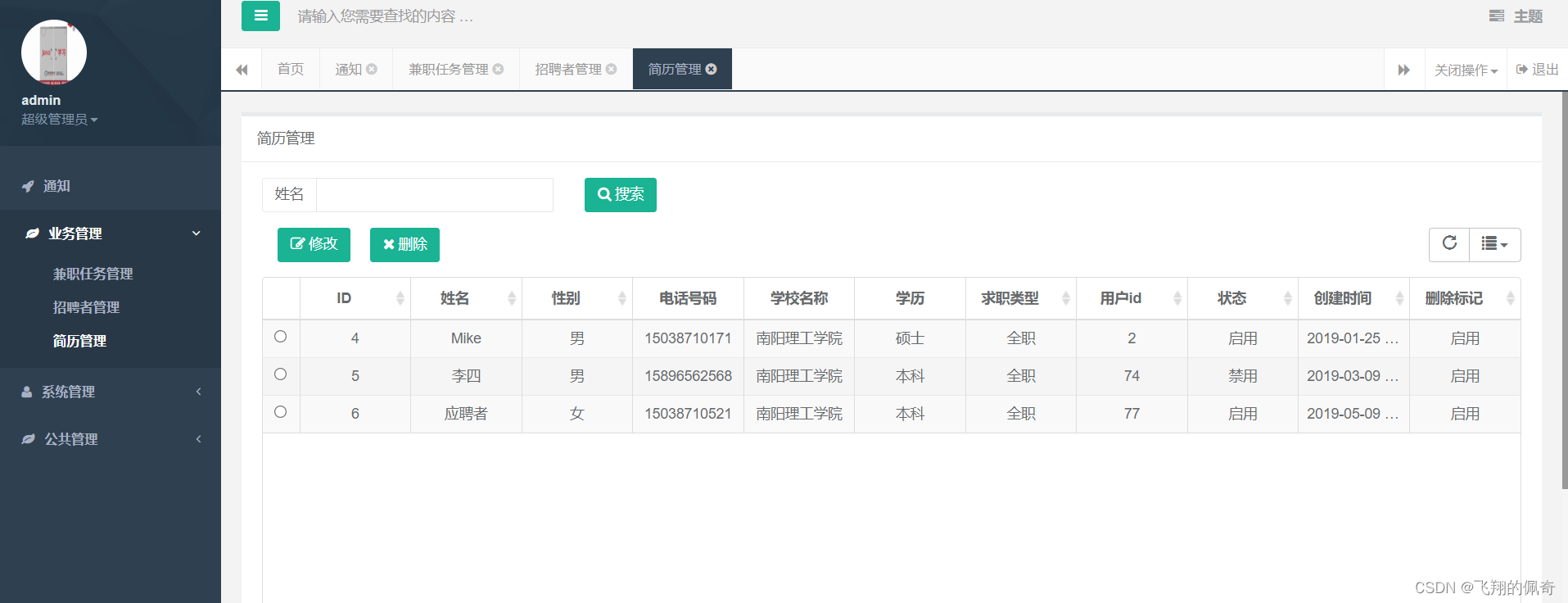Click the 搜索 search button

pyautogui.click(x=621, y=195)
